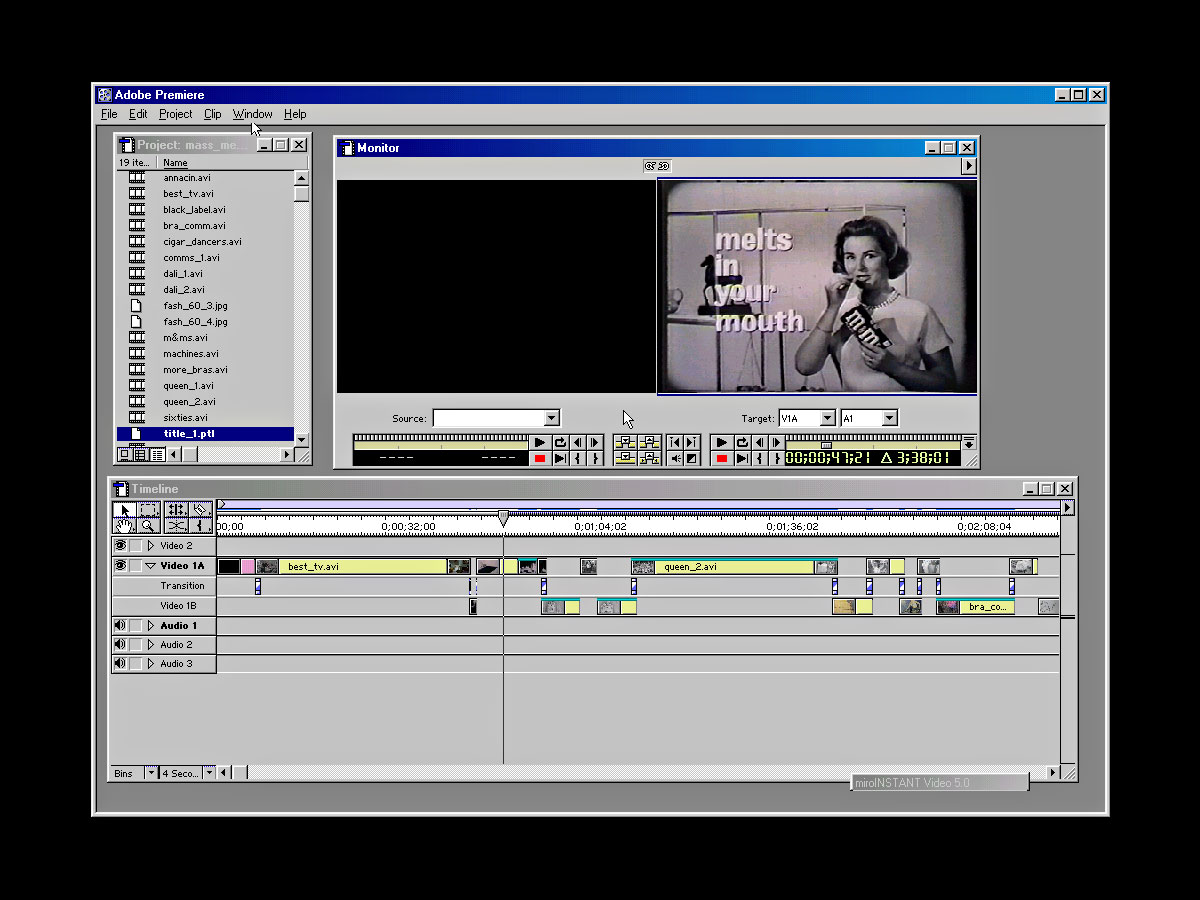
Task: Toggle the lock box on Audio 3
Action: coord(136,664)
